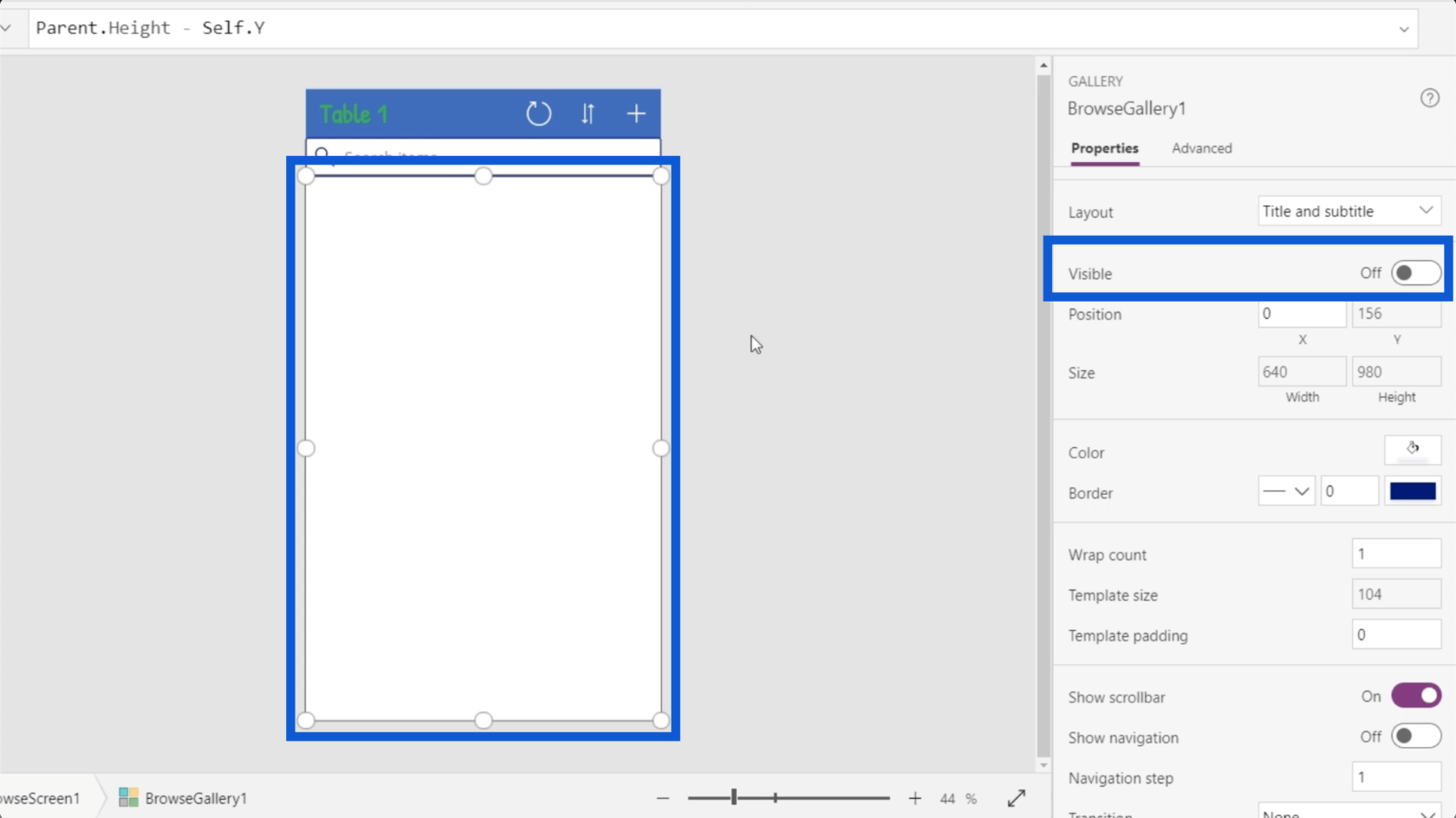Open the Layout dropdown
This screenshot has height=818, width=1456.
[x=1349, y=211]
